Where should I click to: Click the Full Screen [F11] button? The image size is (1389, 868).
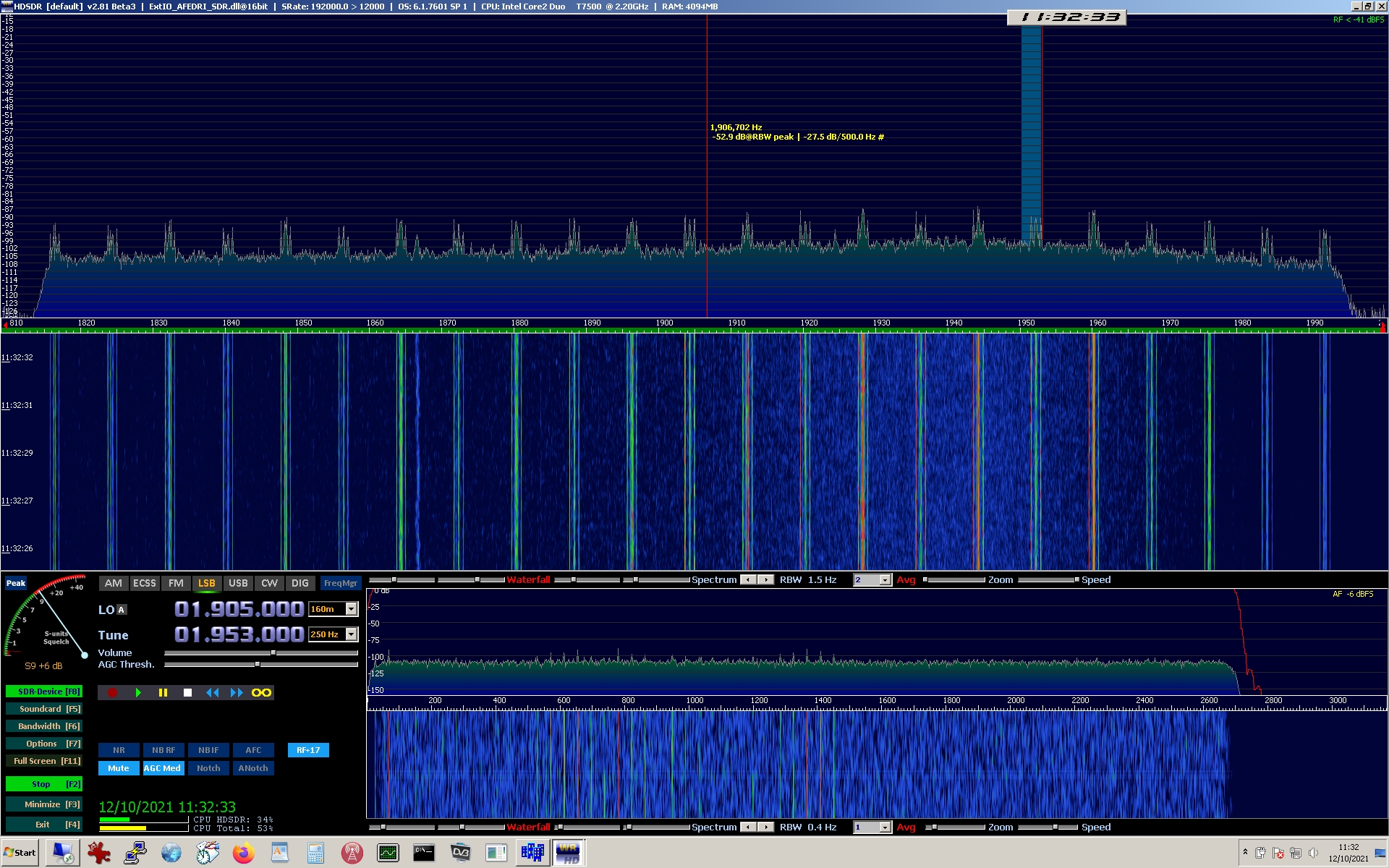tap(44, 761)
